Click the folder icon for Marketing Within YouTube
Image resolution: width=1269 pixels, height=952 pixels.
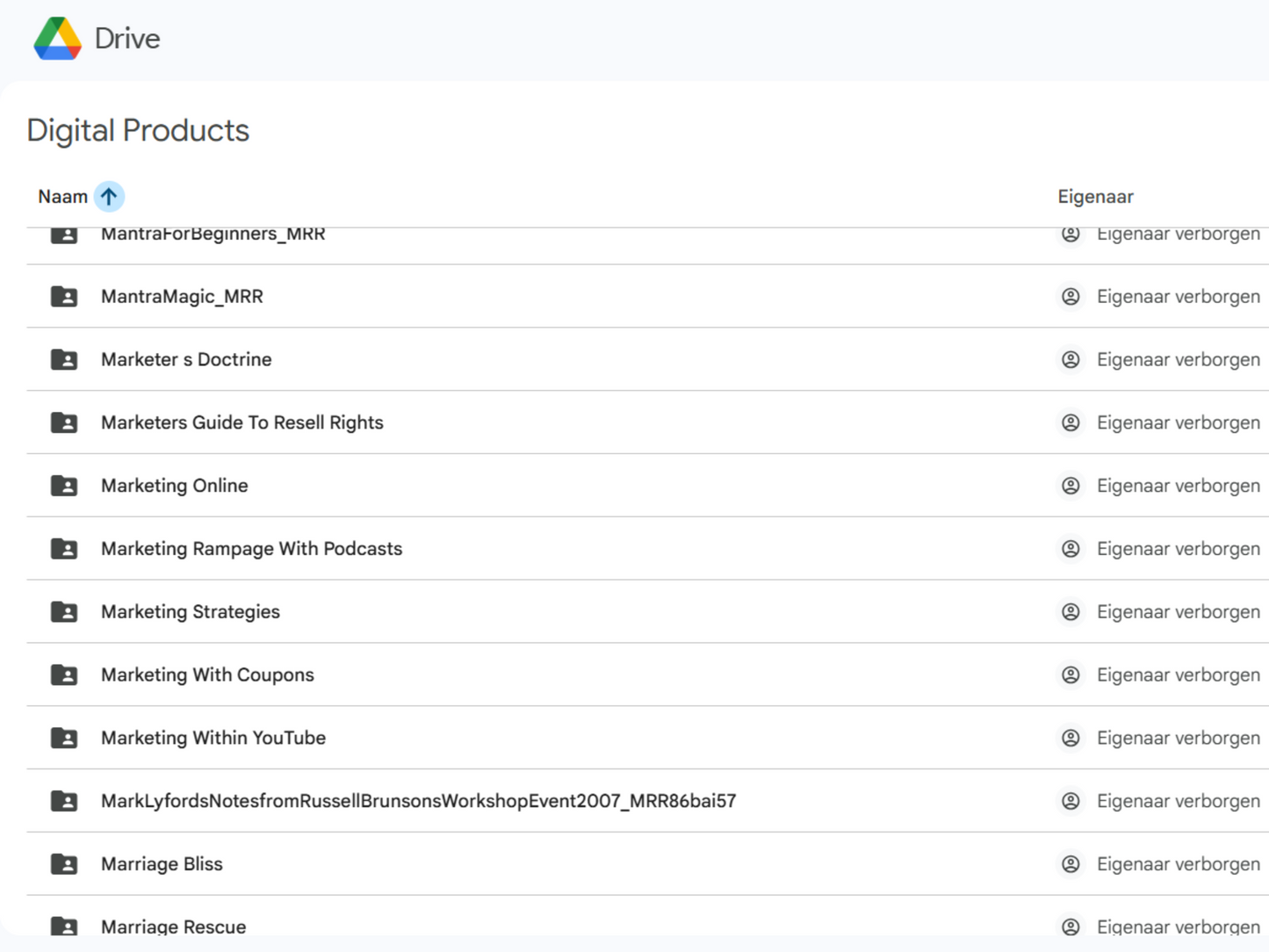click(64, 739)
